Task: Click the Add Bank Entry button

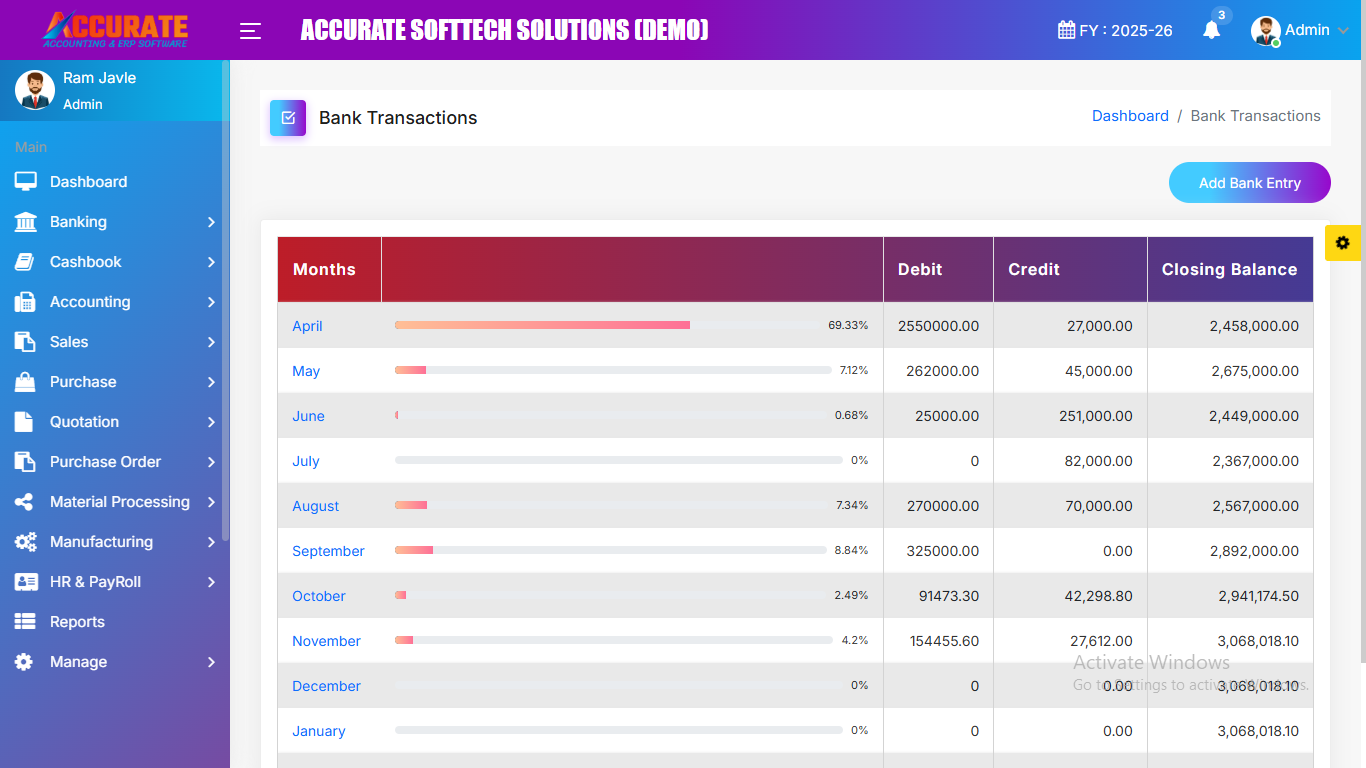Action: tap(1249, 183)
